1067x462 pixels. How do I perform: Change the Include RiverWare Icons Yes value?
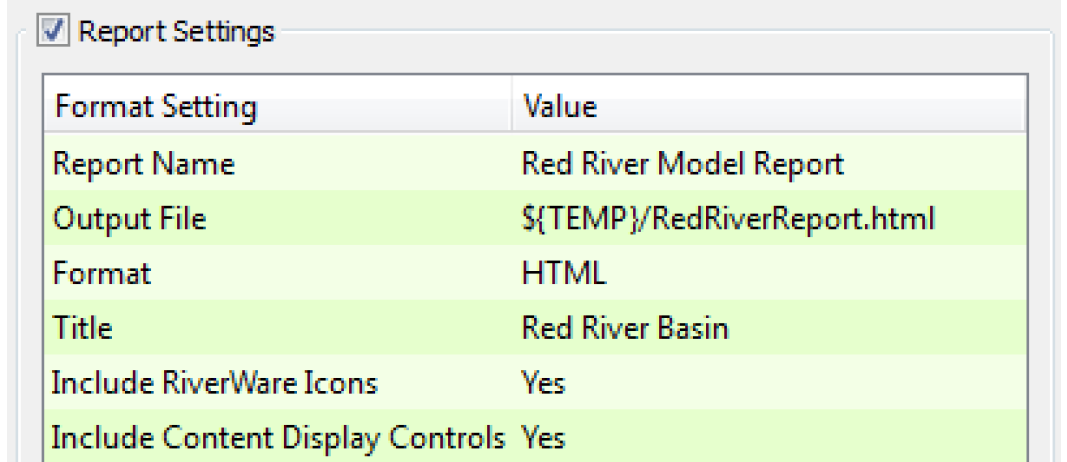coord(543,382)
